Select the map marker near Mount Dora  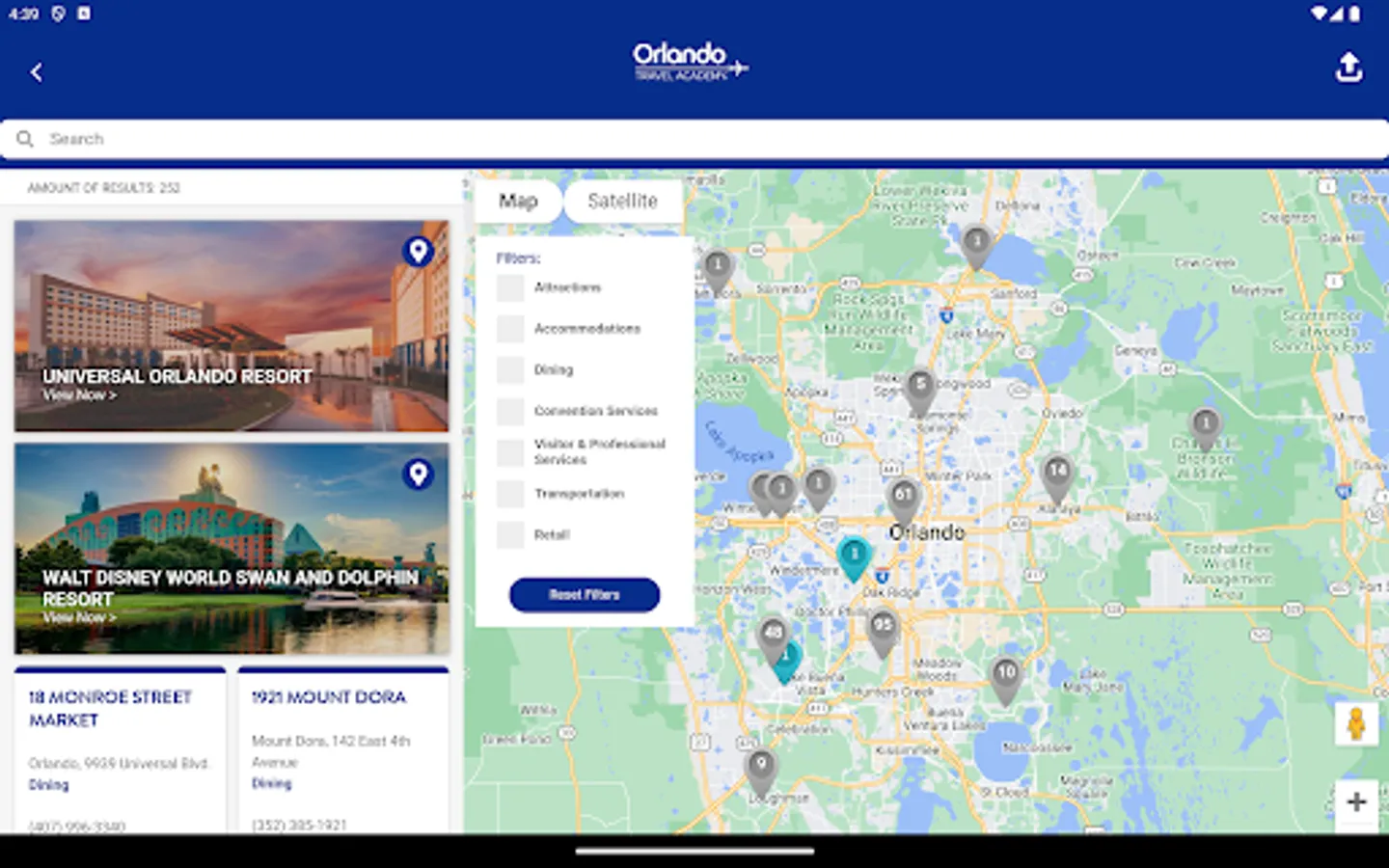[x=718, y=270]
